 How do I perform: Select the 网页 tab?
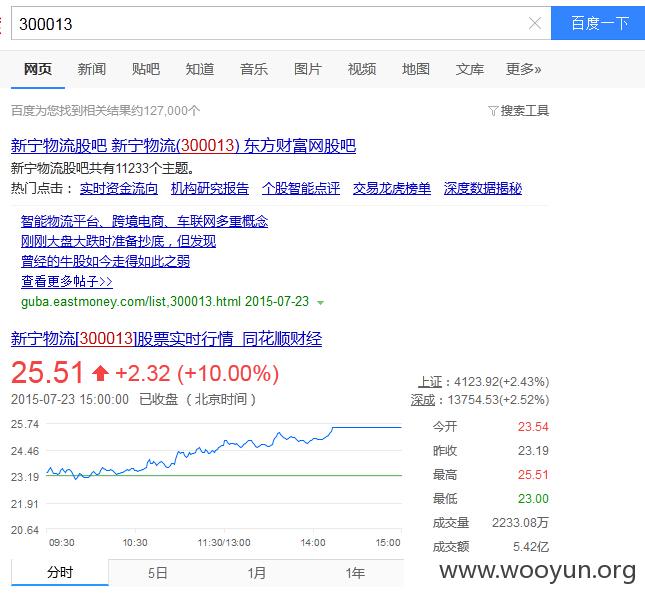38,69
